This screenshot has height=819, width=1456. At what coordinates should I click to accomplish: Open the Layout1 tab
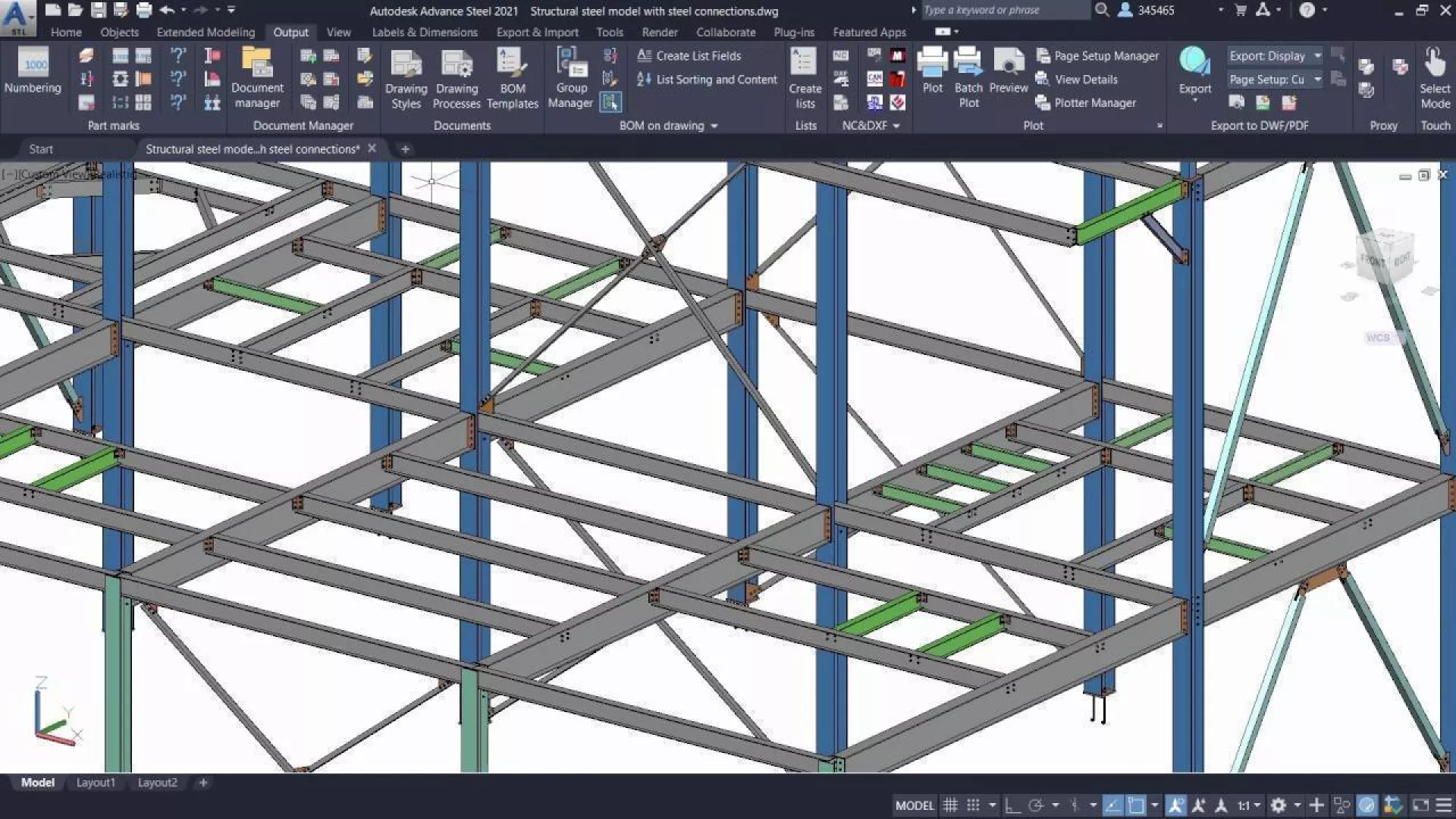tap(96, 783)
